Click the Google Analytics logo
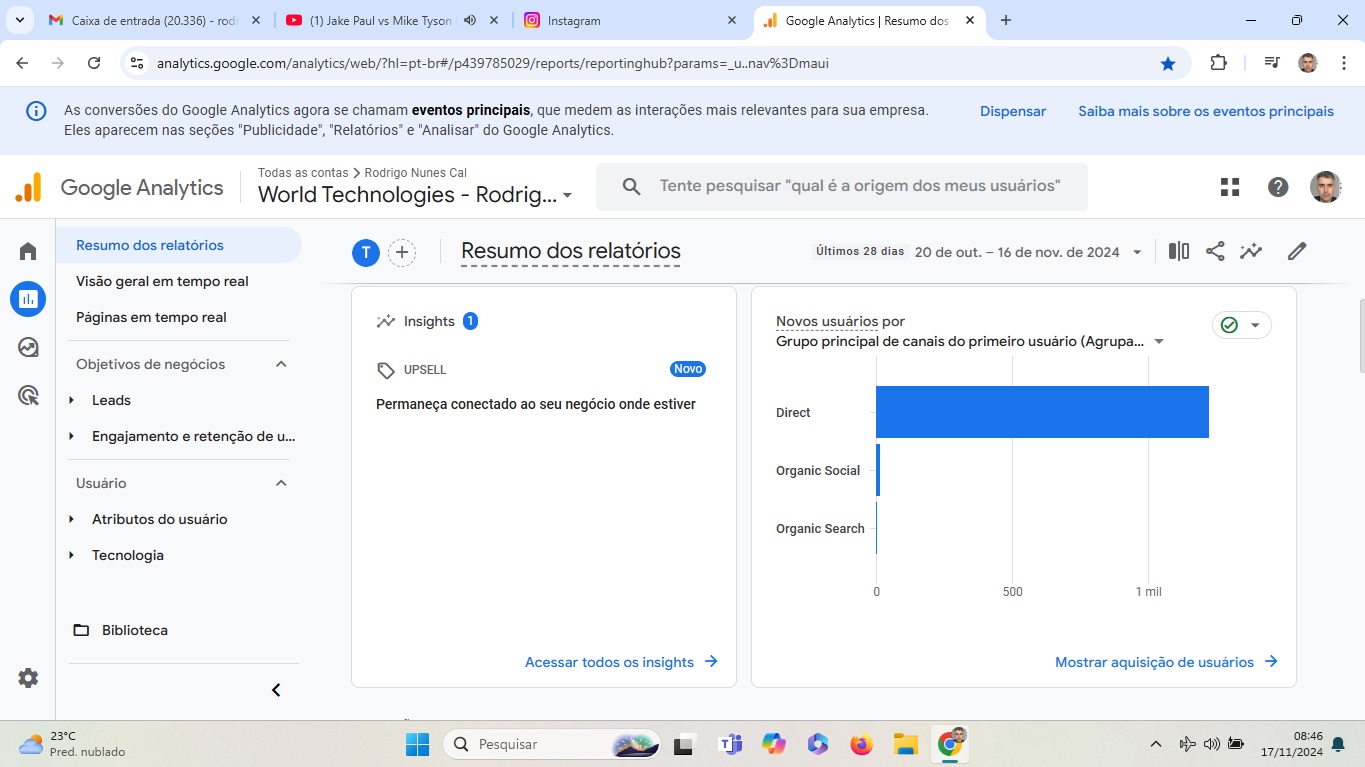 point(120,187)
